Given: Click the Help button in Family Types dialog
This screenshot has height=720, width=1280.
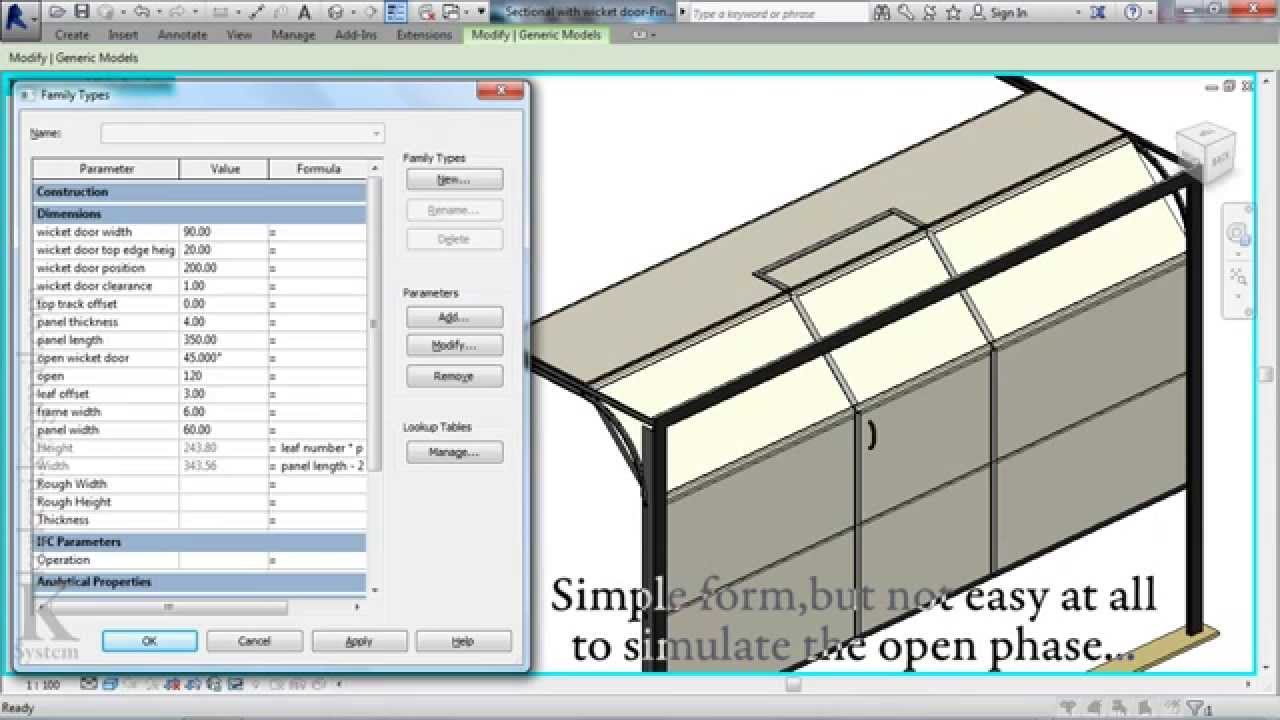Looking at the screenshot, I should coord(463,641).
